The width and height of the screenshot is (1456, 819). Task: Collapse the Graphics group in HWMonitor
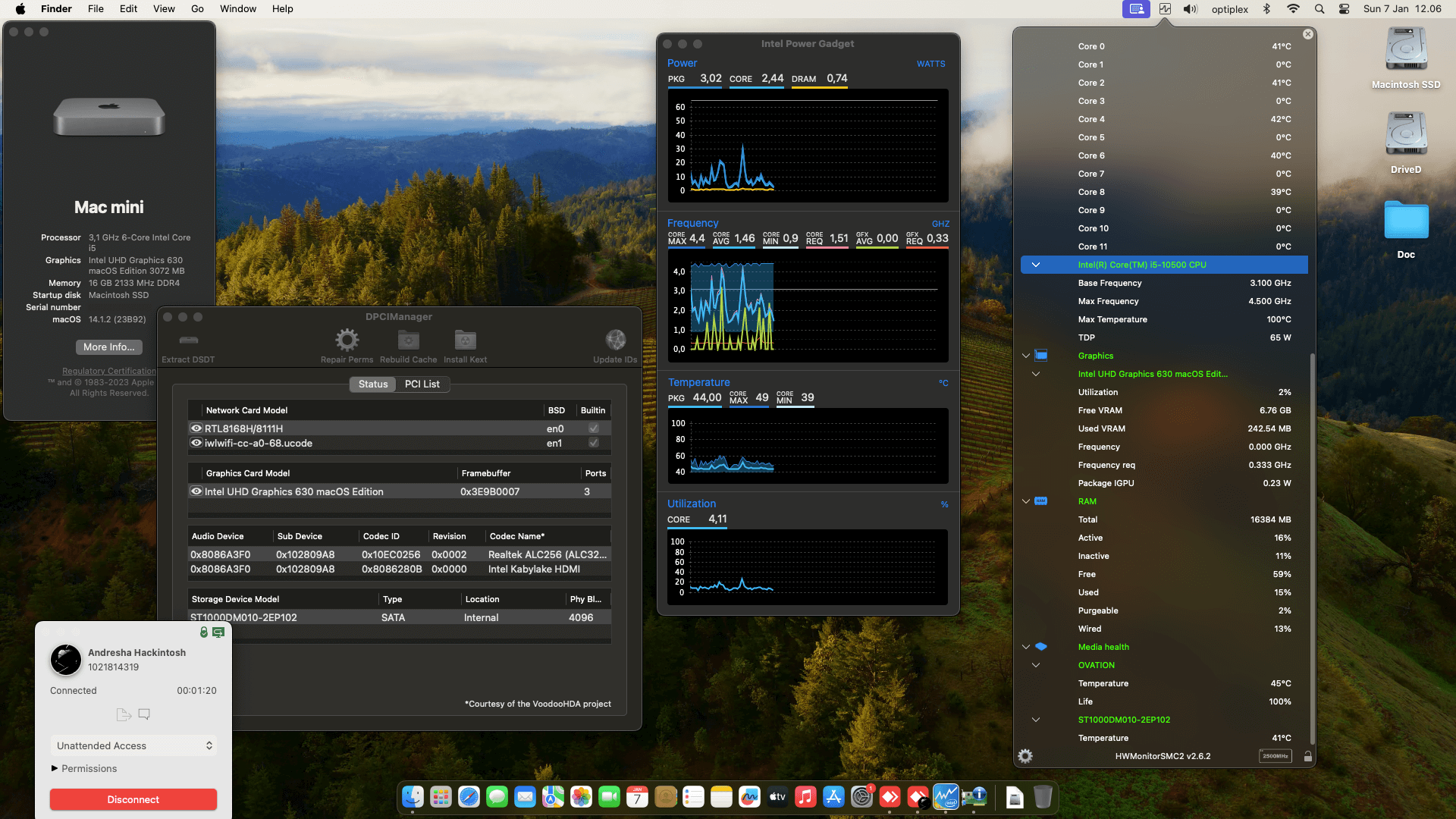tap(1026, 356)
